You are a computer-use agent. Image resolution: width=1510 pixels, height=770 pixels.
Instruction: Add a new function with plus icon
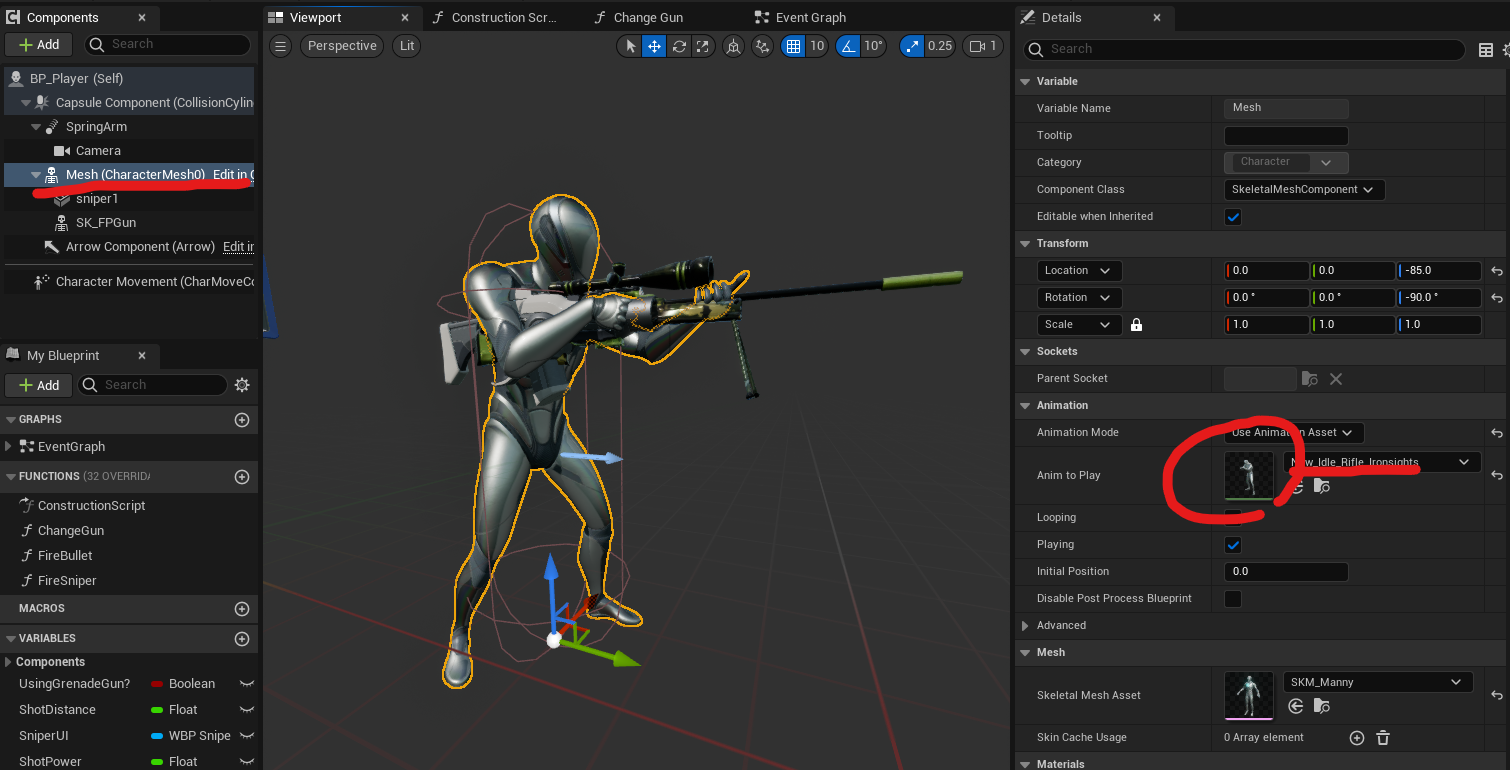pyautogui.click(x=241, y=477)
